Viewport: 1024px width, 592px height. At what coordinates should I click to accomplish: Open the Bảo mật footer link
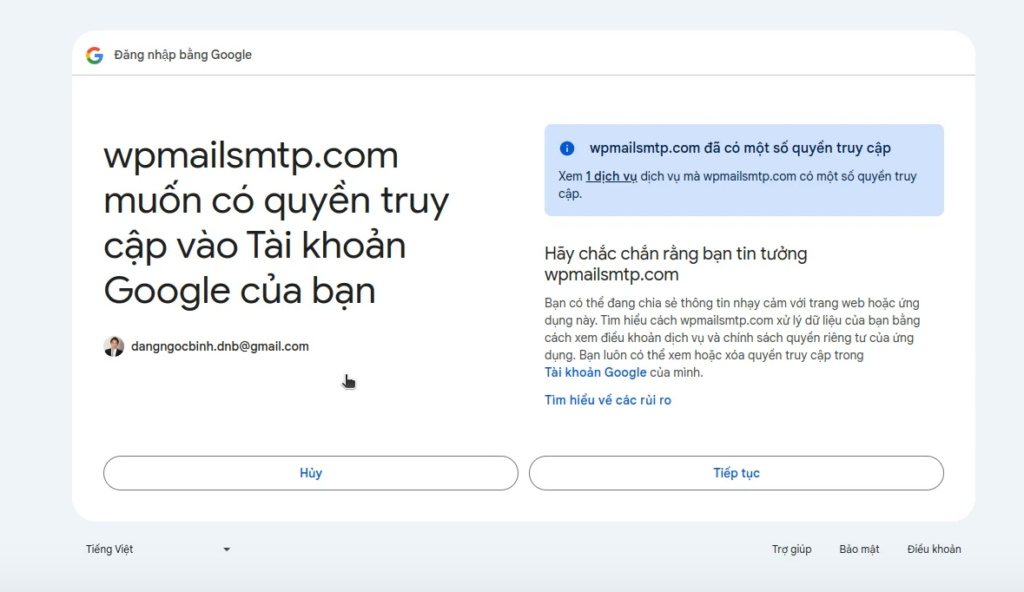pos(859,549)
